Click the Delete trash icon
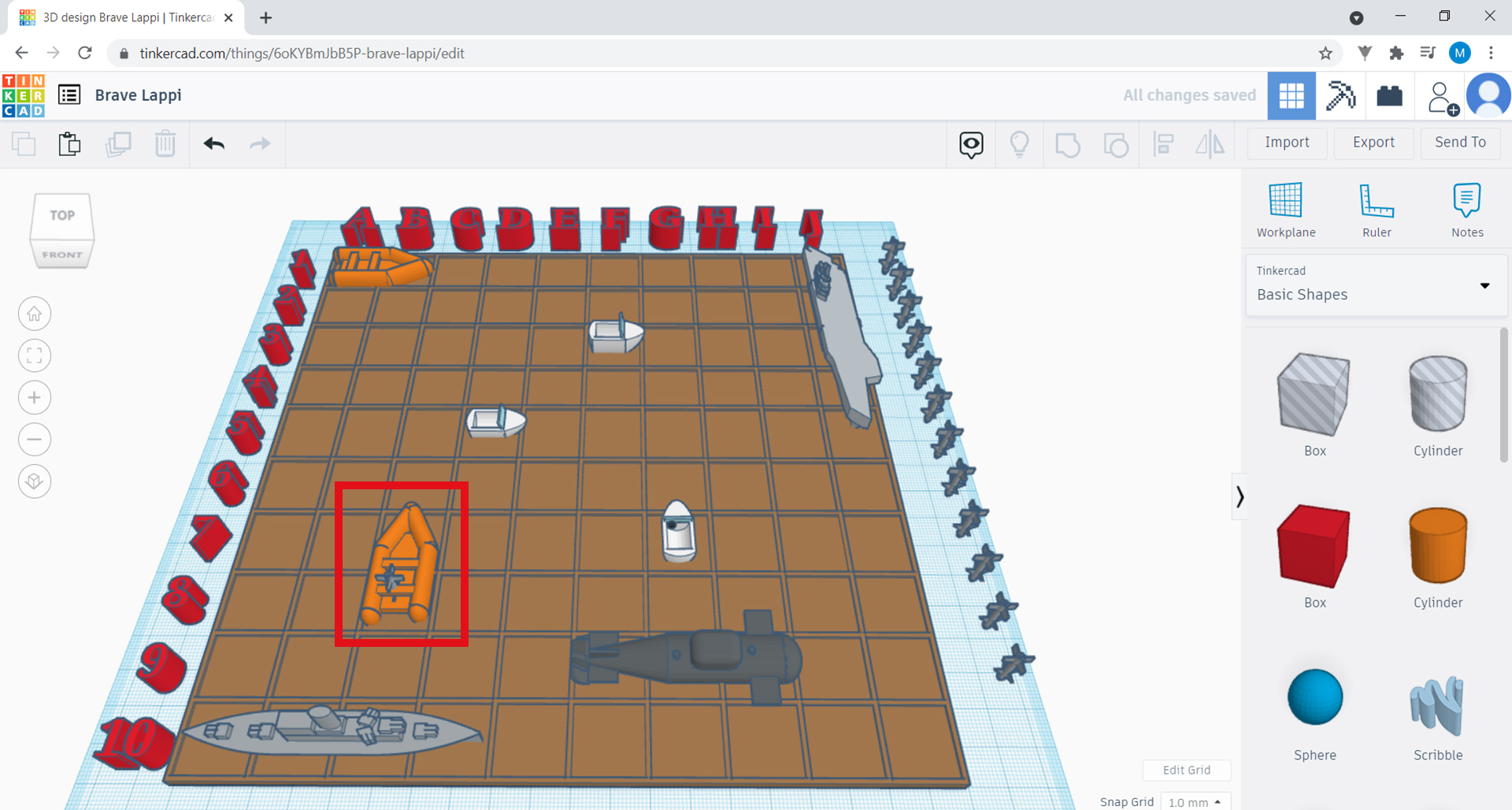 [165, 143]
